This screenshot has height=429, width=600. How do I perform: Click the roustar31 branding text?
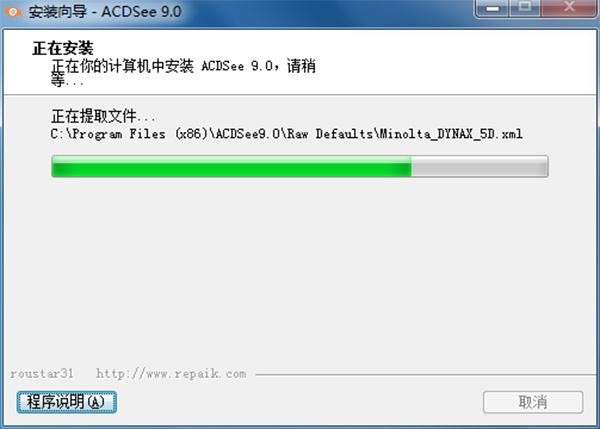(x=41, y=374)
